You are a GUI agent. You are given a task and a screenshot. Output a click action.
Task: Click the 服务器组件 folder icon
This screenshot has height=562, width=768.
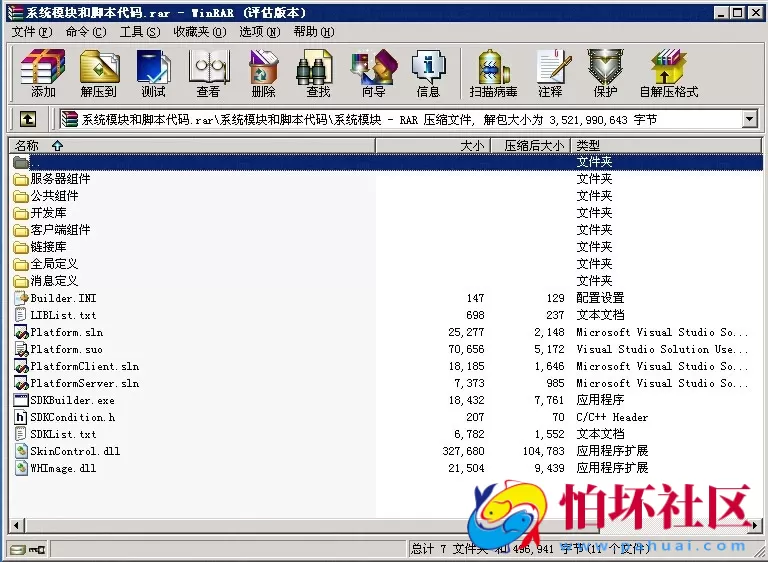click(x=21, y=179)
